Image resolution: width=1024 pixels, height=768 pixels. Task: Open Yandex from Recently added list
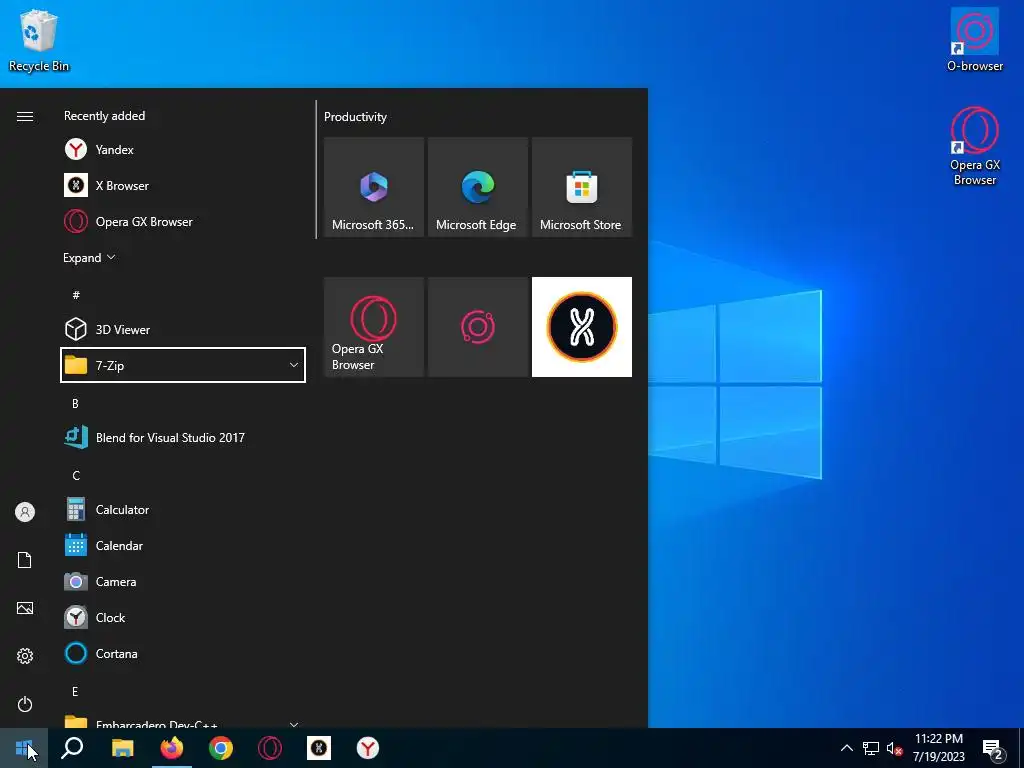coord(183,150)
